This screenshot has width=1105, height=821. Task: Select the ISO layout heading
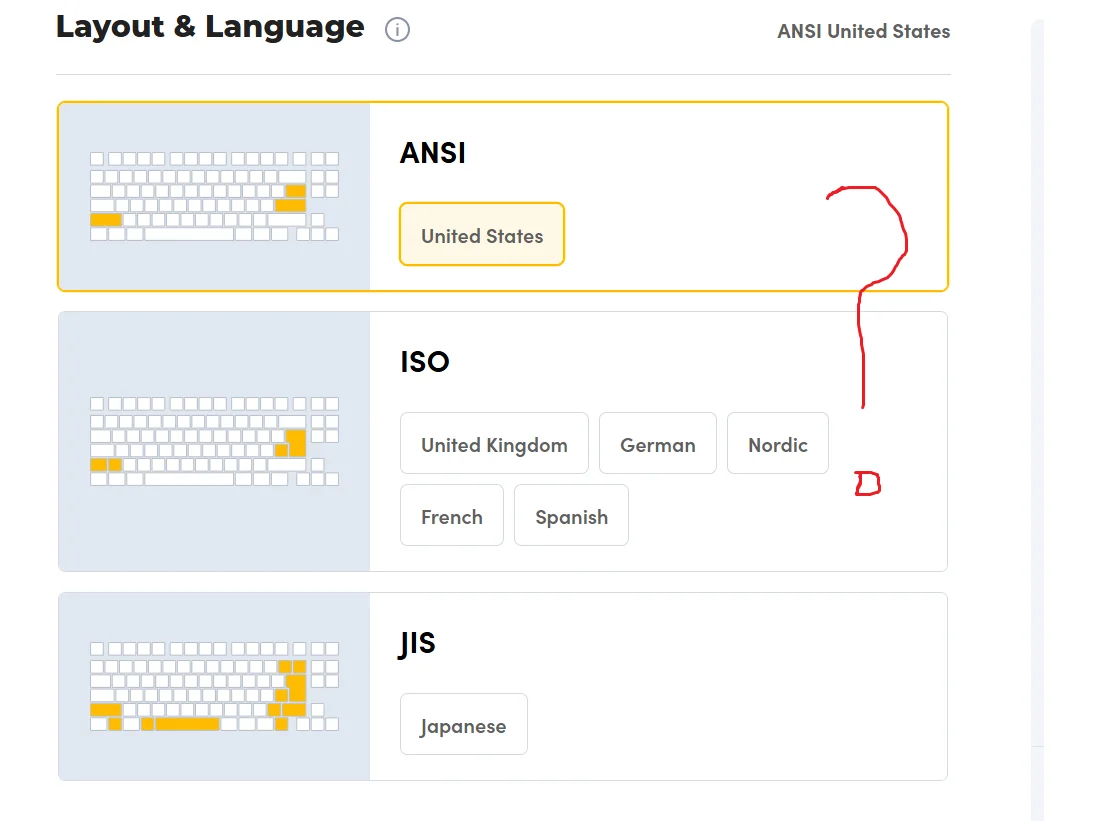pyautogui.click(x=425, y=361)
